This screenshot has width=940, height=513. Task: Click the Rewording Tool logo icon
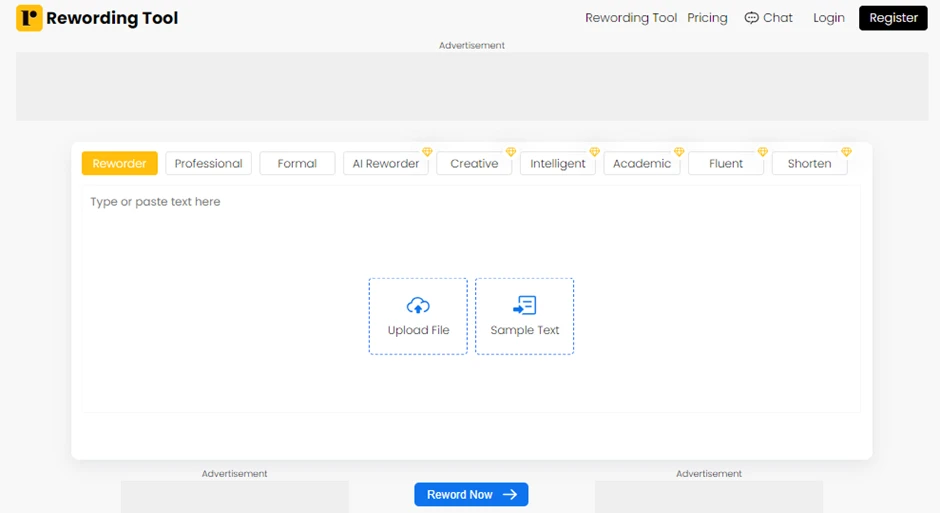tap(29, 18)
